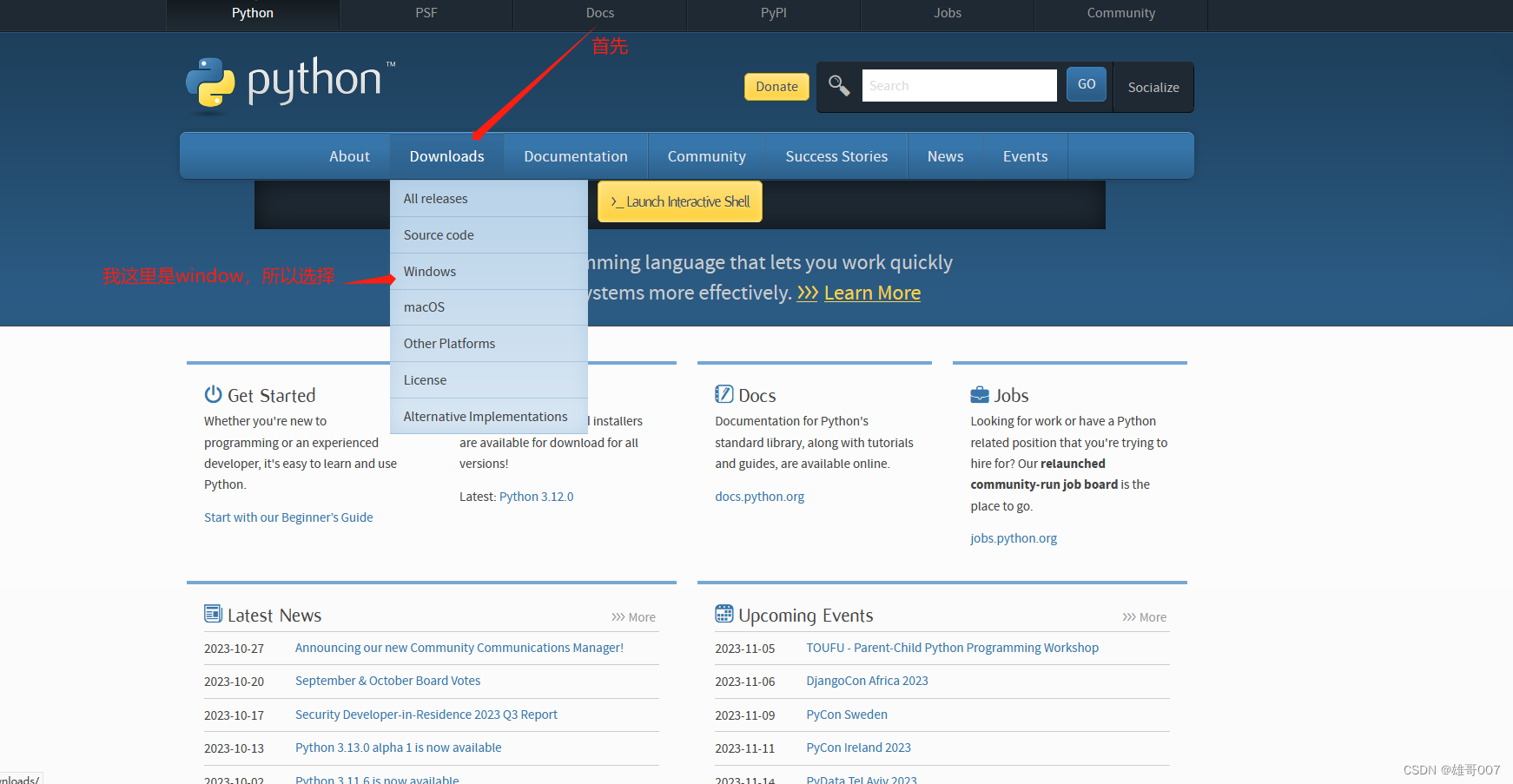Focus the Search input field
This screenshot has height=784, width=1513.
tap(959, 85)
